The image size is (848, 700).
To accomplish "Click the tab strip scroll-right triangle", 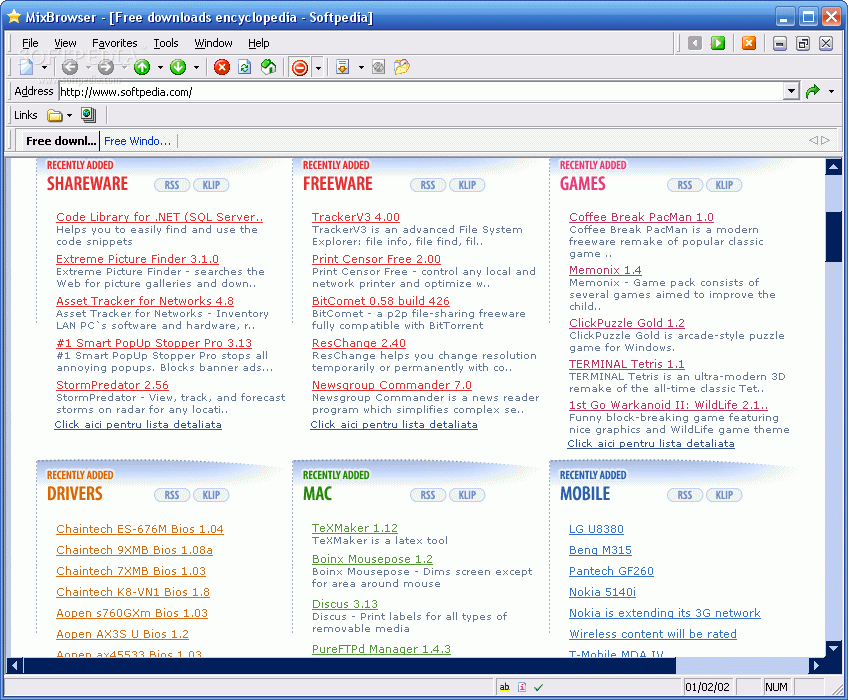I will 825,141.
